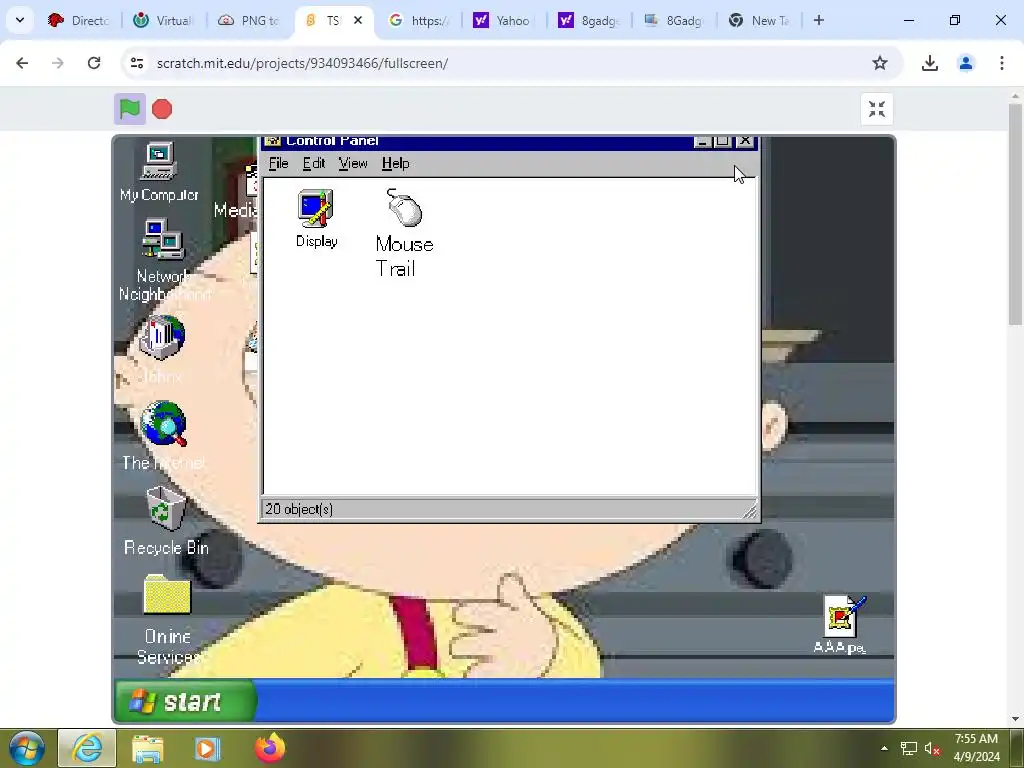Switch to the Virtual browser tab
1024x768 pixels.
click(x=165, y=20)
